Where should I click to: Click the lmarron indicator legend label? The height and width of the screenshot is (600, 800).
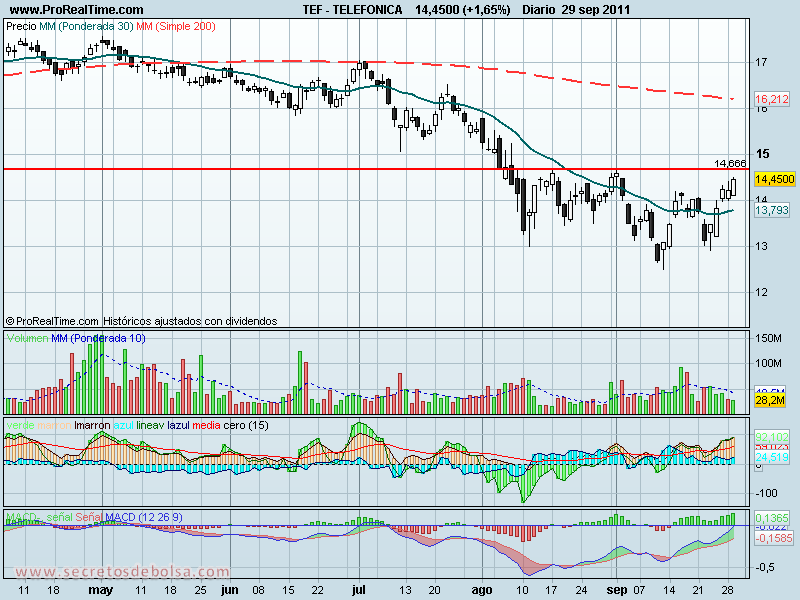click(92, 426)
